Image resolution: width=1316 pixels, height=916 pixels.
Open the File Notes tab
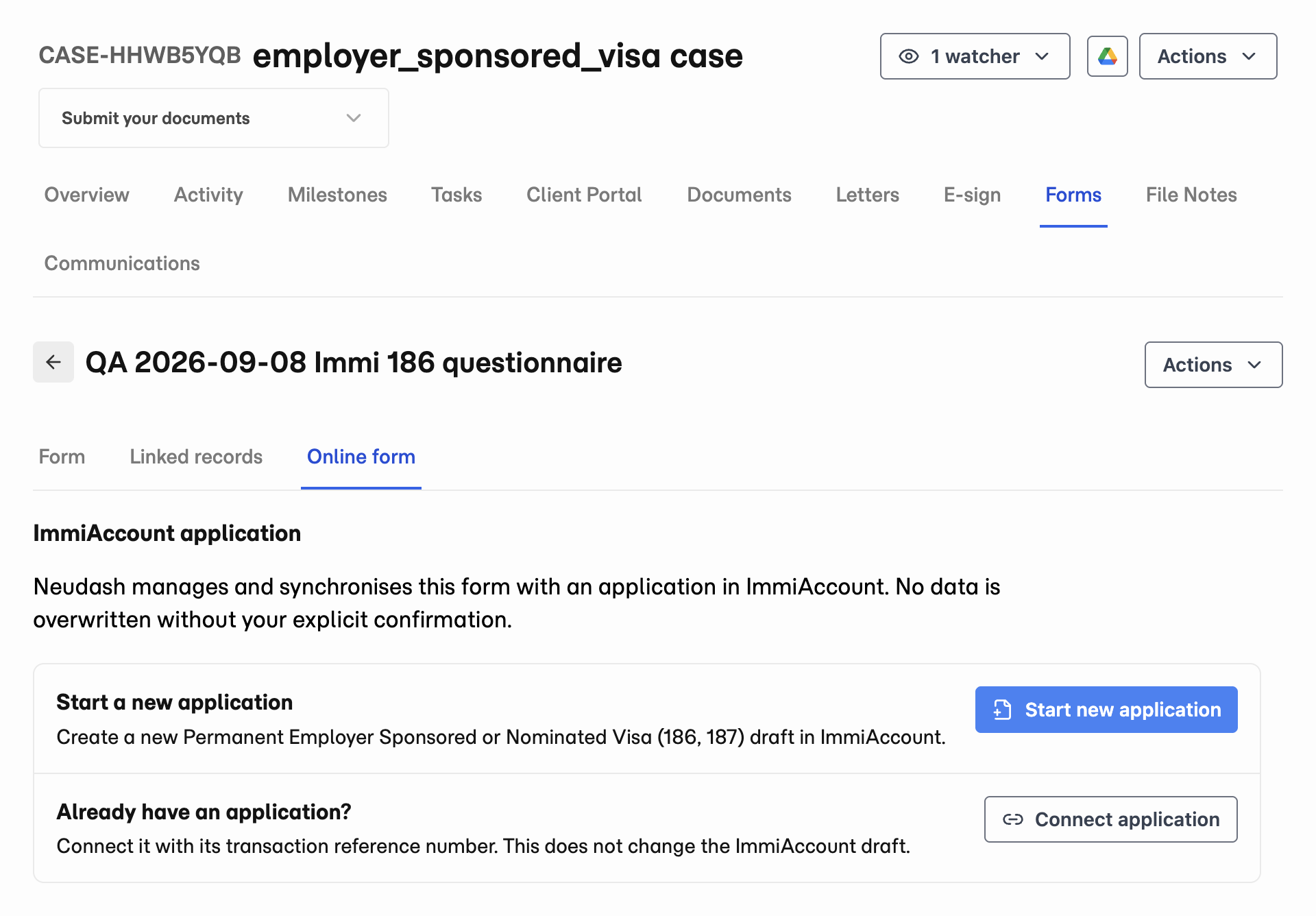click(x=1191, y=195)
